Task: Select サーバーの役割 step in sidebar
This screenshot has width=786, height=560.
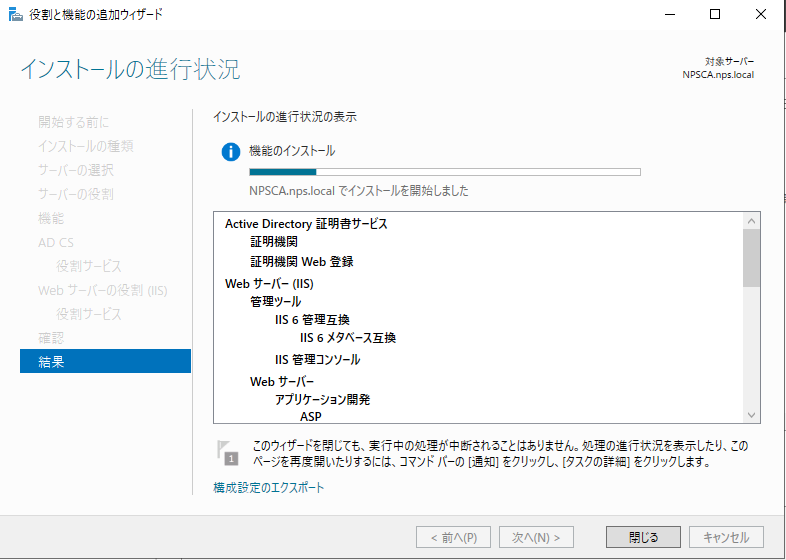Action: click(x=76, y=194)
